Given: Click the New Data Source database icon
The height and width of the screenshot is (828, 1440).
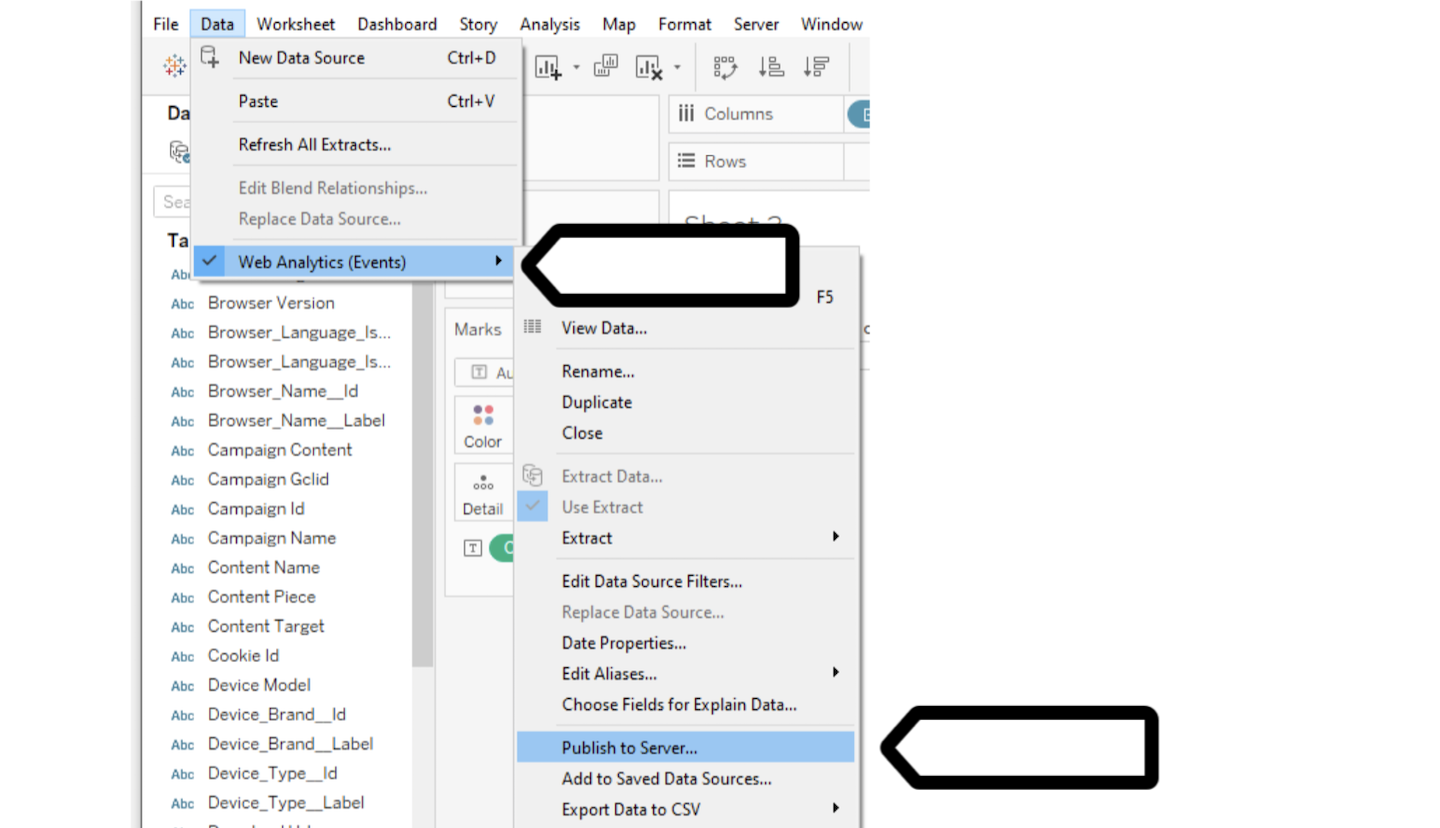Looking at the screenshot, I should 210,57.
